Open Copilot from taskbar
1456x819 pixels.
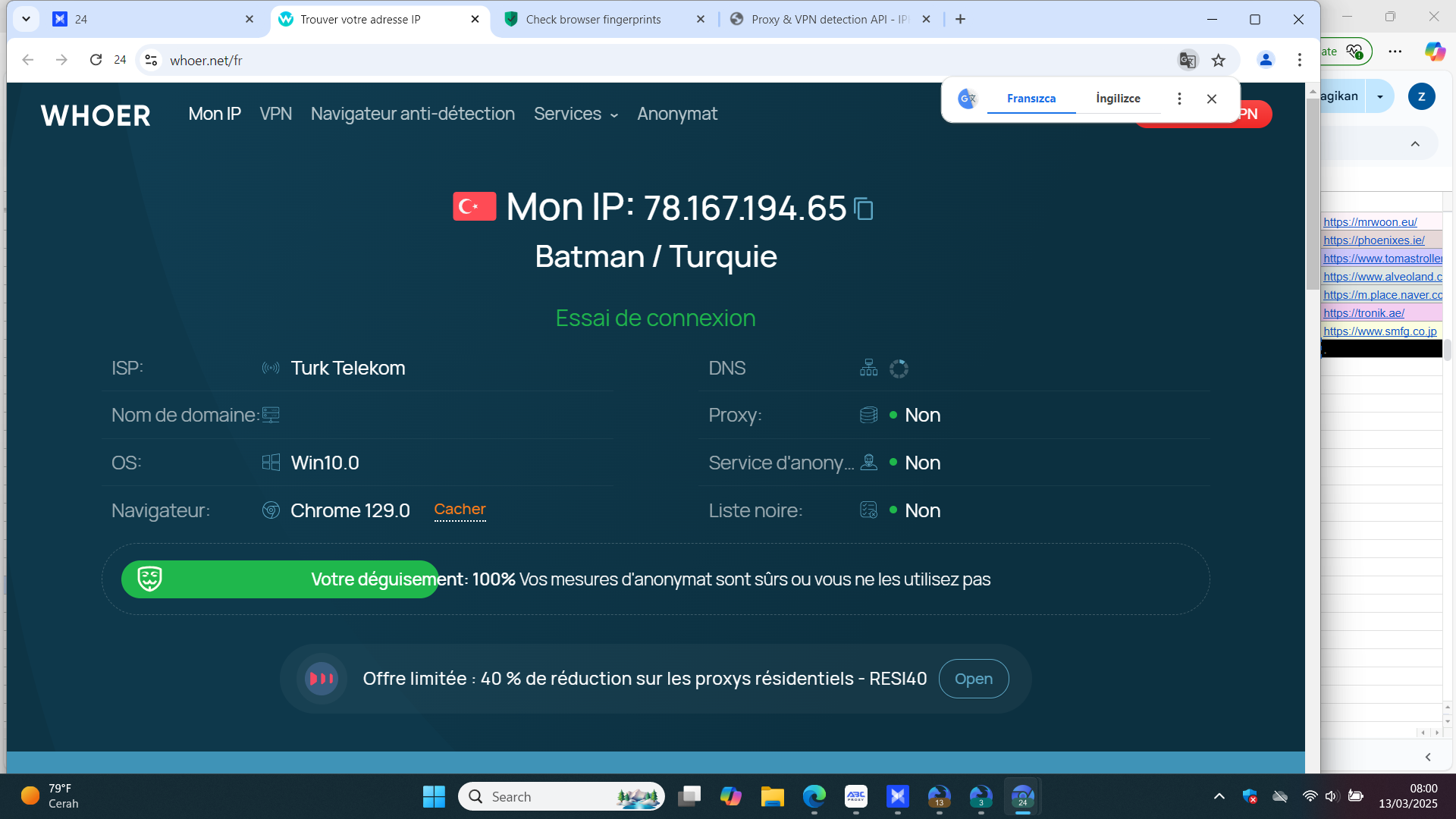(x=730, y=796)
